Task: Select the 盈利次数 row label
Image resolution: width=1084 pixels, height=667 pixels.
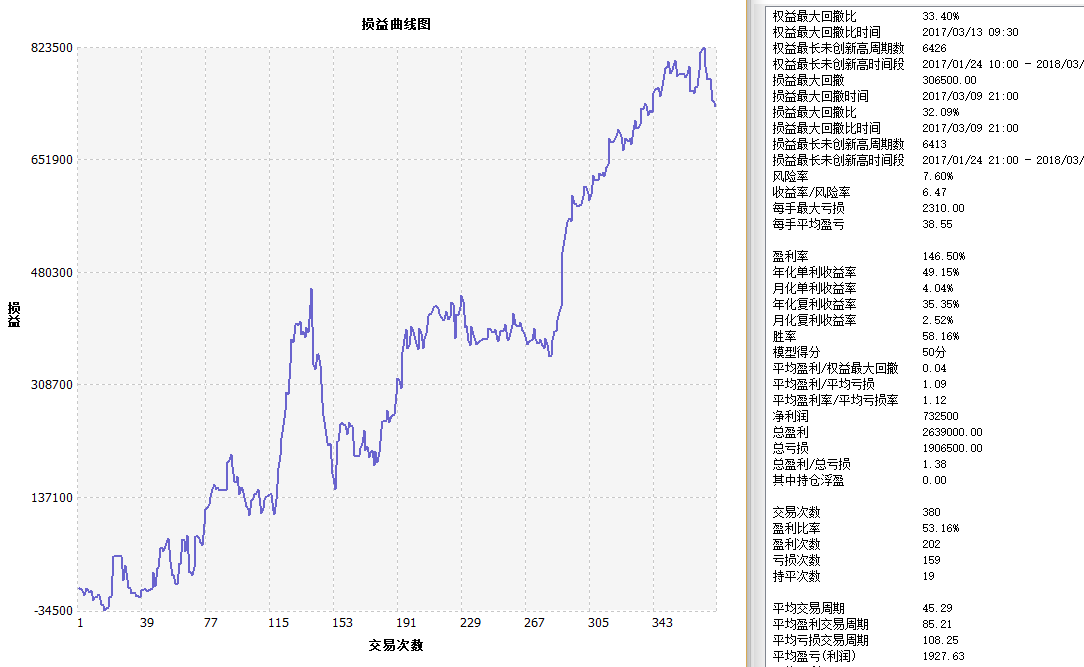Action: point(796,544)
